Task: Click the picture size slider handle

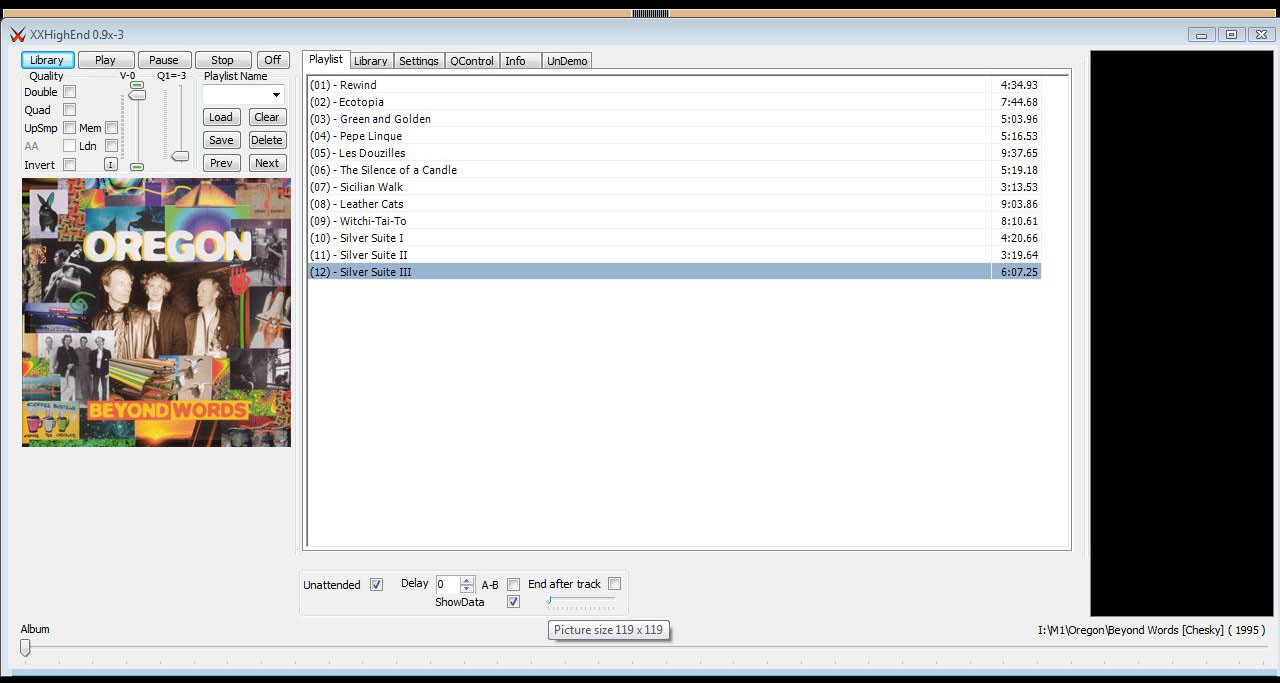Action: pyautogui.click(x=549, y=600)
